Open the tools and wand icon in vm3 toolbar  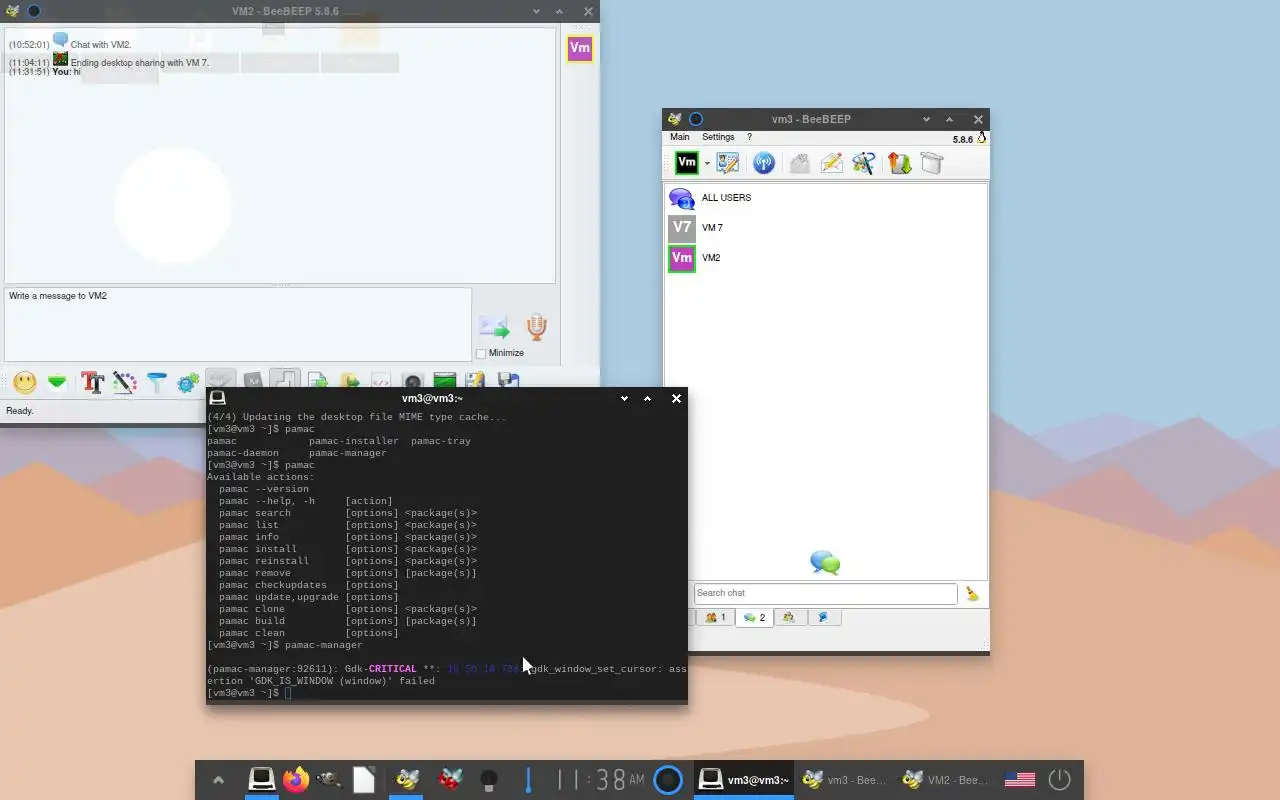(864, 163)
